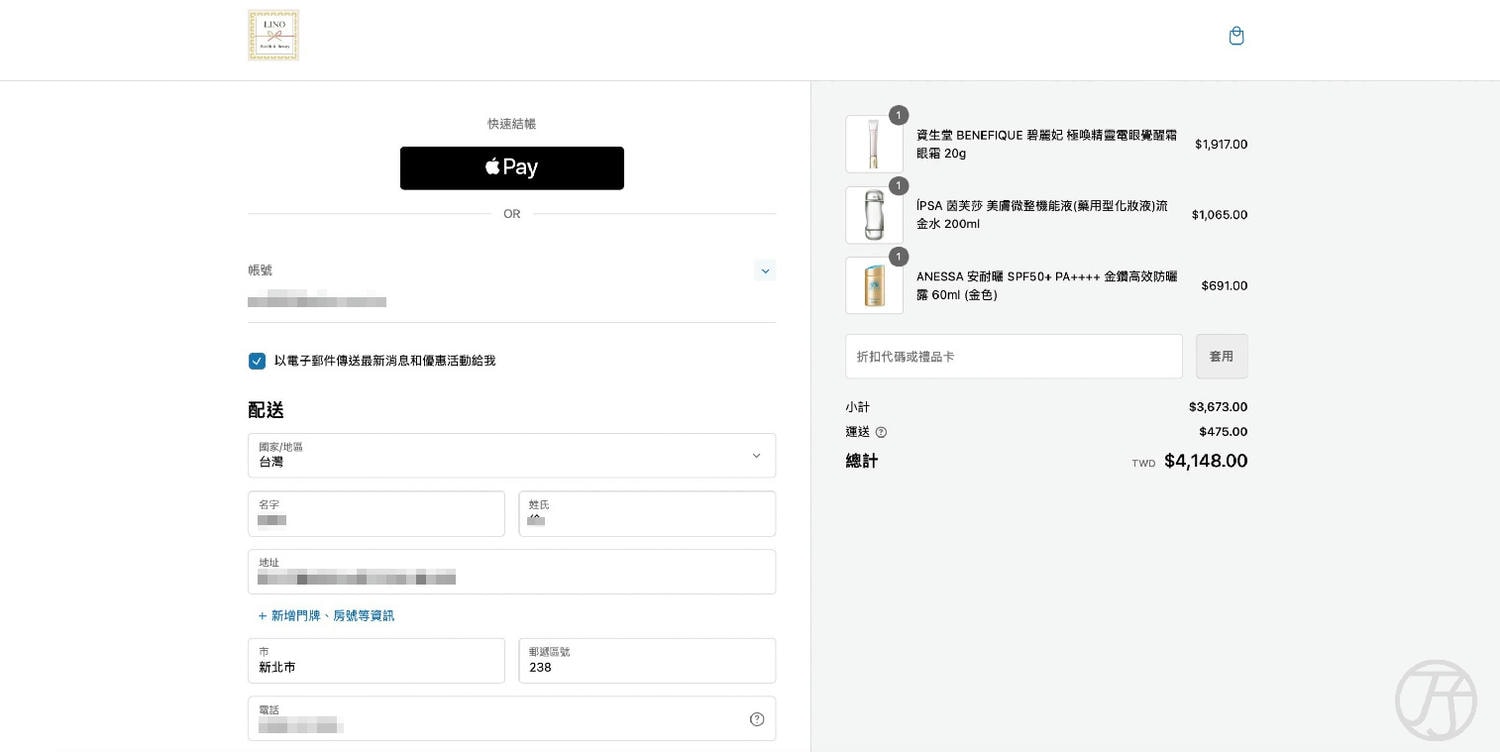Click the discount code or gift card field
Image resolution: width=1500 pixels, height=752 pixels.
[x=1014, y=356]
